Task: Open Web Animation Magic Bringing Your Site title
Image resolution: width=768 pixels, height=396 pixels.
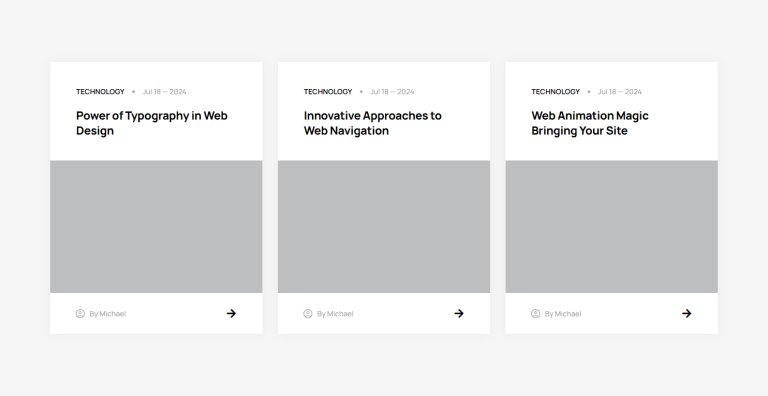Action: click(x=590, y=123)
